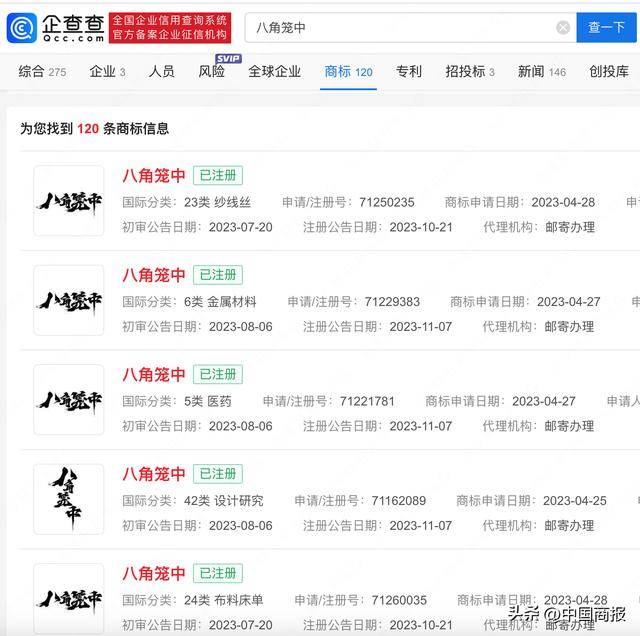Click the Qcc.com logo icon

(x=22, y=28)
